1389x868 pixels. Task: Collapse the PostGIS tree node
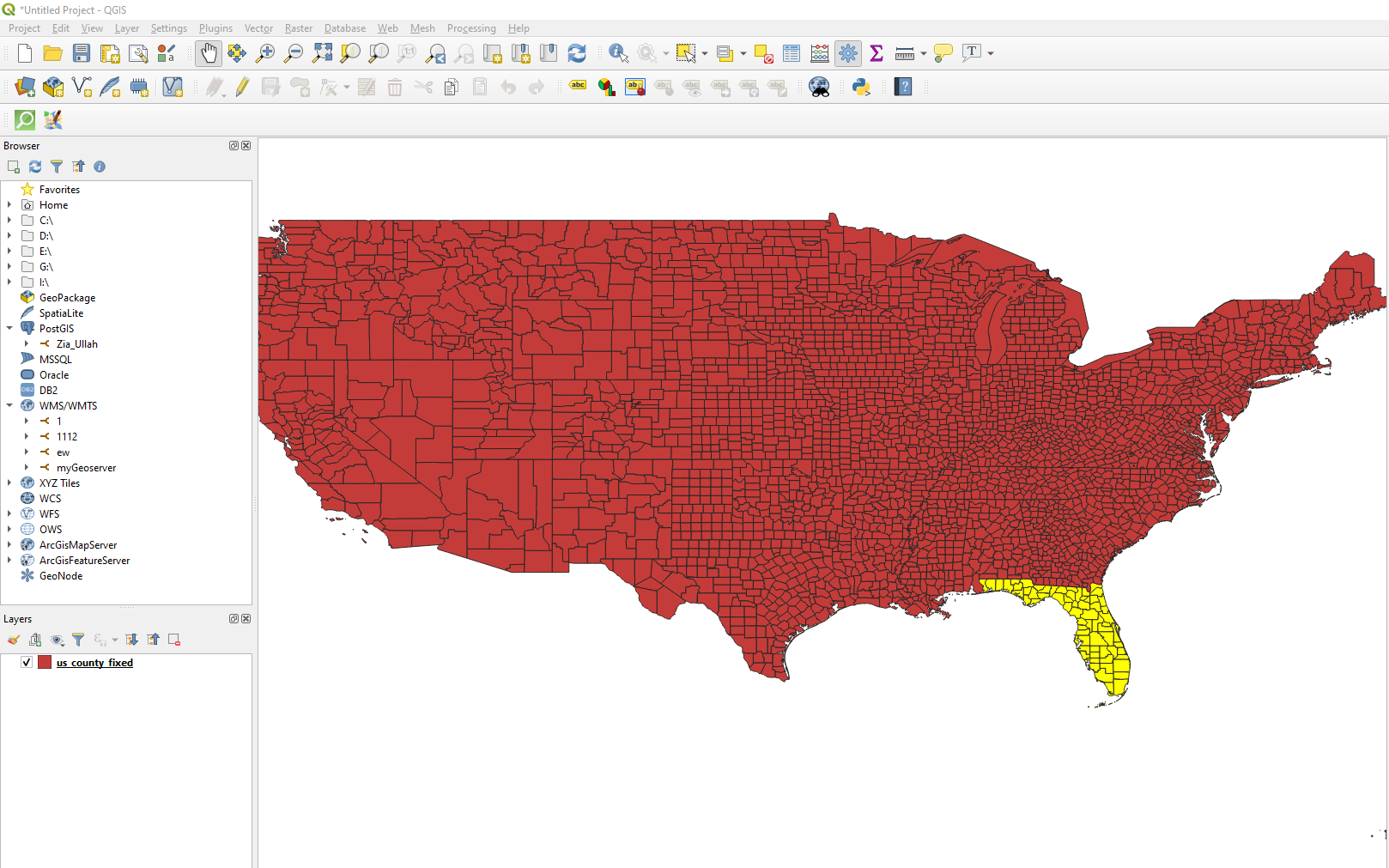[x=9, y=328]
